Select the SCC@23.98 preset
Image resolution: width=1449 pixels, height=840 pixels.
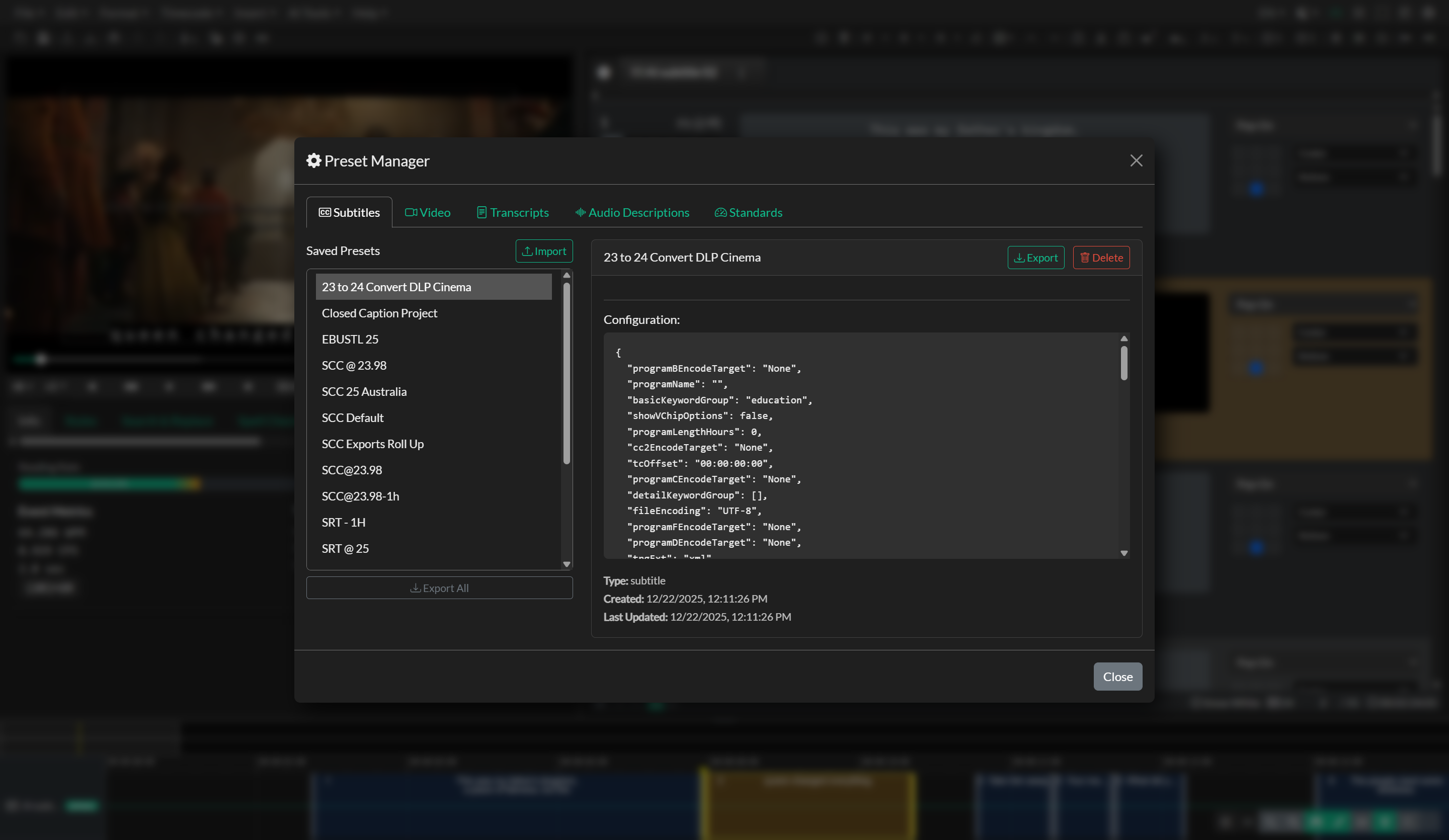(x=434, y=470)
